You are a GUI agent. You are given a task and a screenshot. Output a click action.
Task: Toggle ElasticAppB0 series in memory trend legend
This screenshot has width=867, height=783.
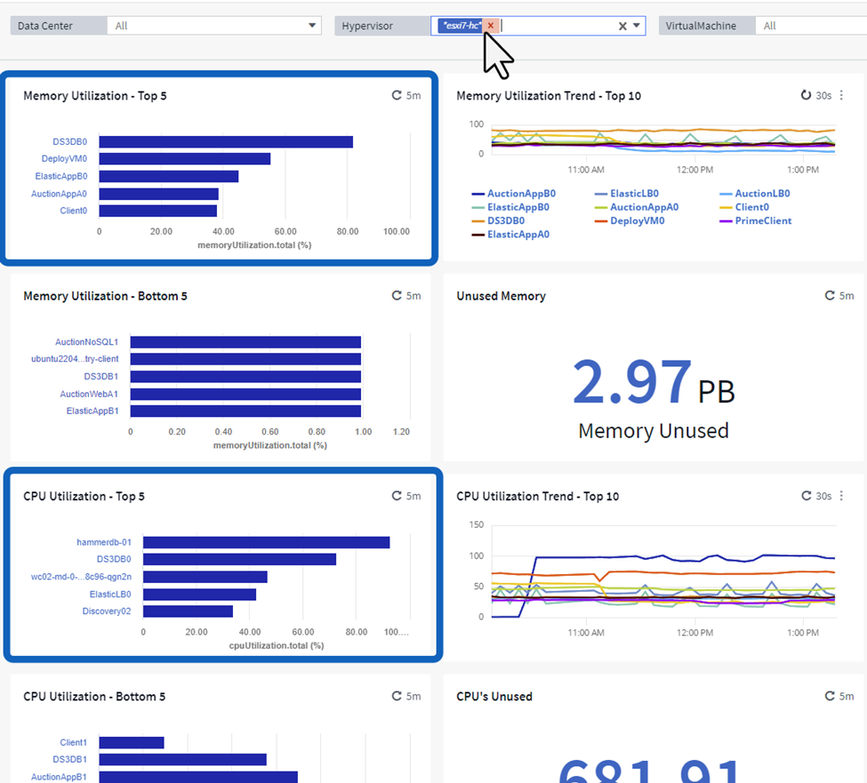point(510,207)
